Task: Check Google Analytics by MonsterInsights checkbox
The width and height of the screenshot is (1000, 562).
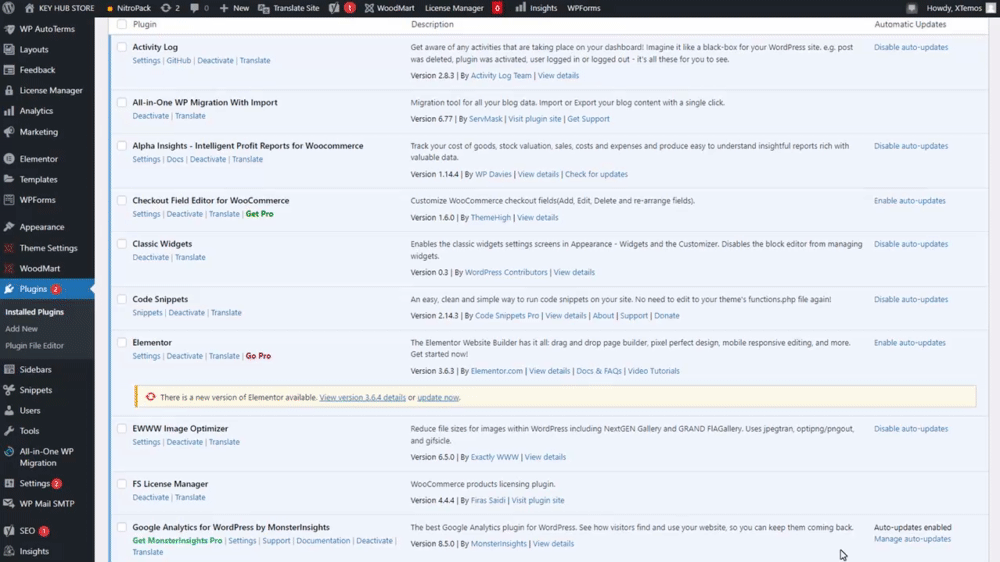Action: point(122,527)
